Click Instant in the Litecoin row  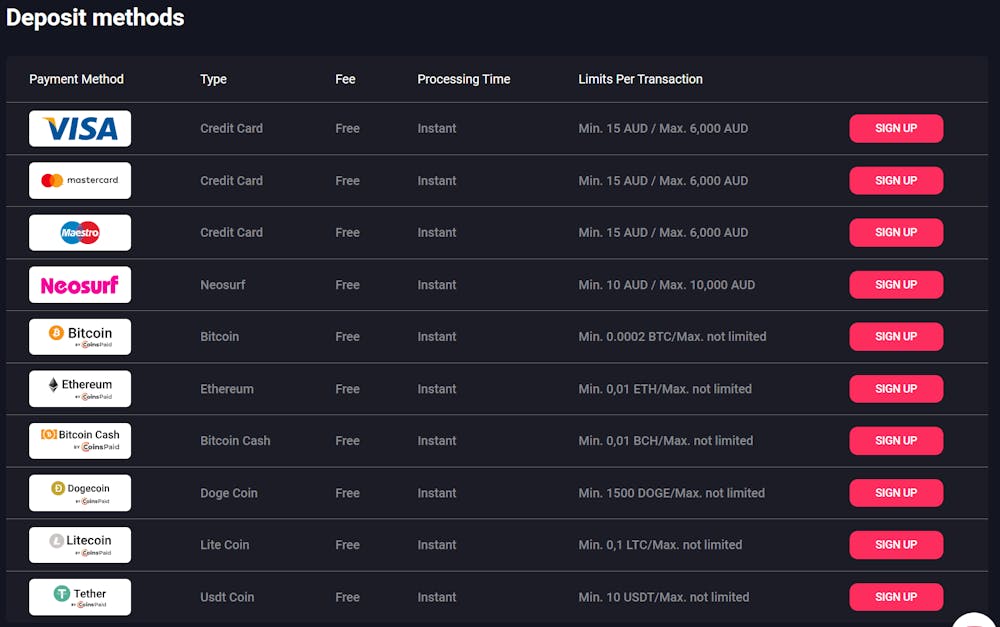437,545
